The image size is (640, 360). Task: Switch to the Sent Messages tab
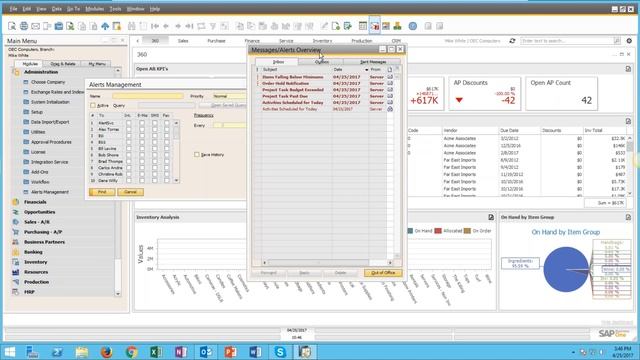(x=373, y=62)
